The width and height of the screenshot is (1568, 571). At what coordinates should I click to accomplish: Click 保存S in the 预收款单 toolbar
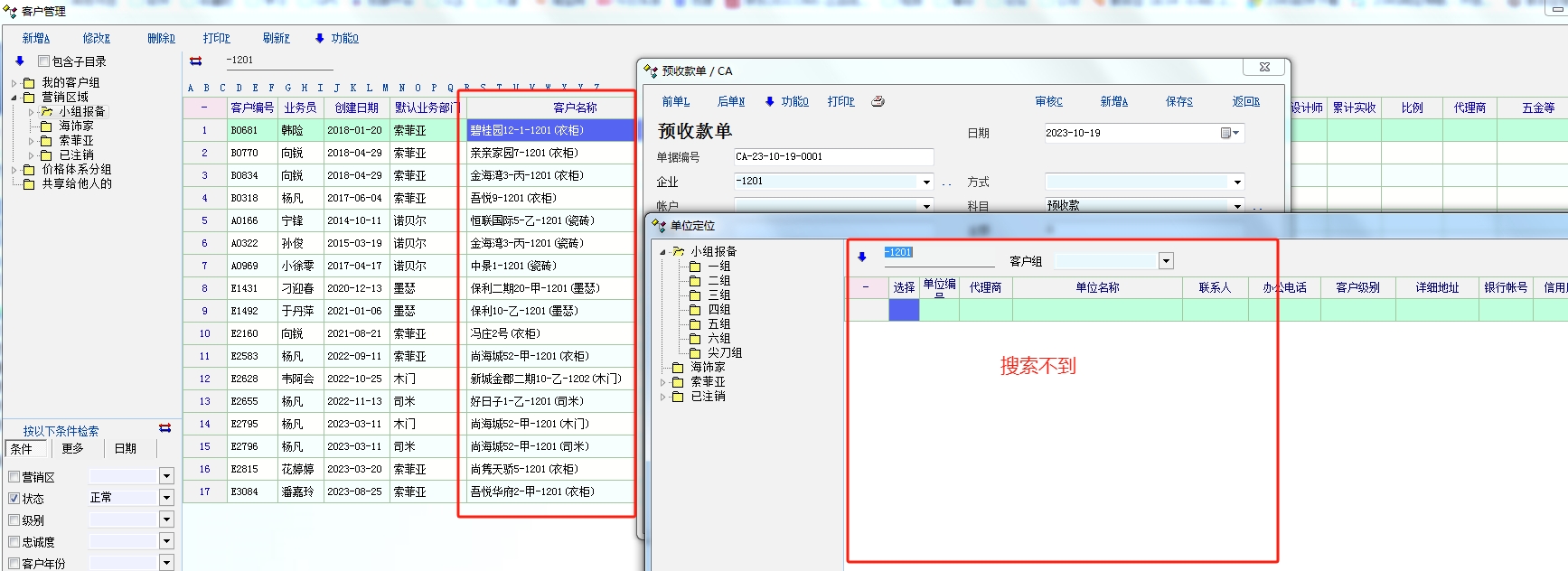coord(1178,102)
